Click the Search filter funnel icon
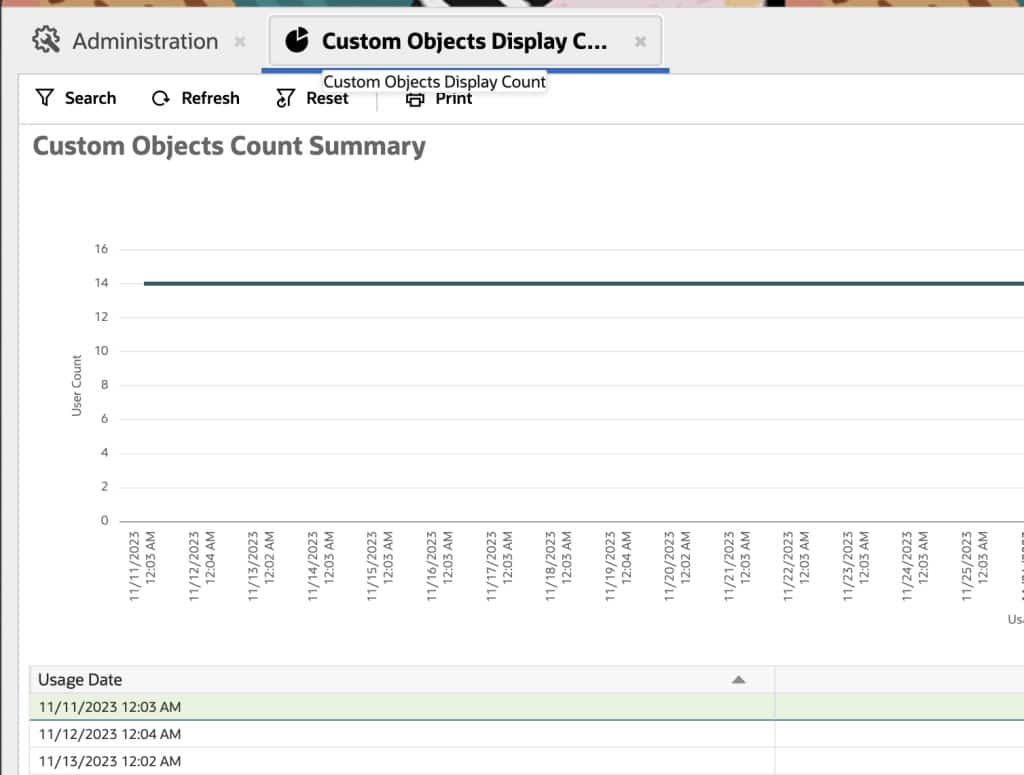1024x775 pixels. click(x=45, y=97)
